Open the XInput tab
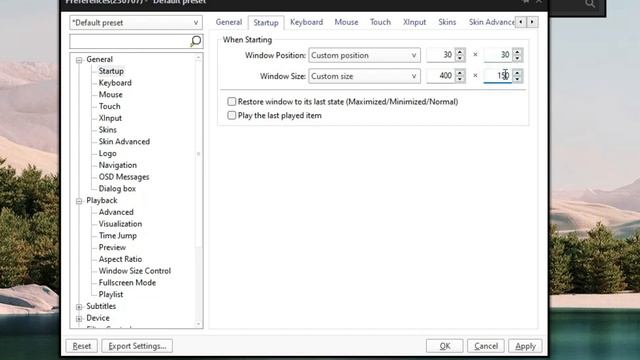Image resolution: width=640 pixels, height=360 pixels. (x=414, y=22)
